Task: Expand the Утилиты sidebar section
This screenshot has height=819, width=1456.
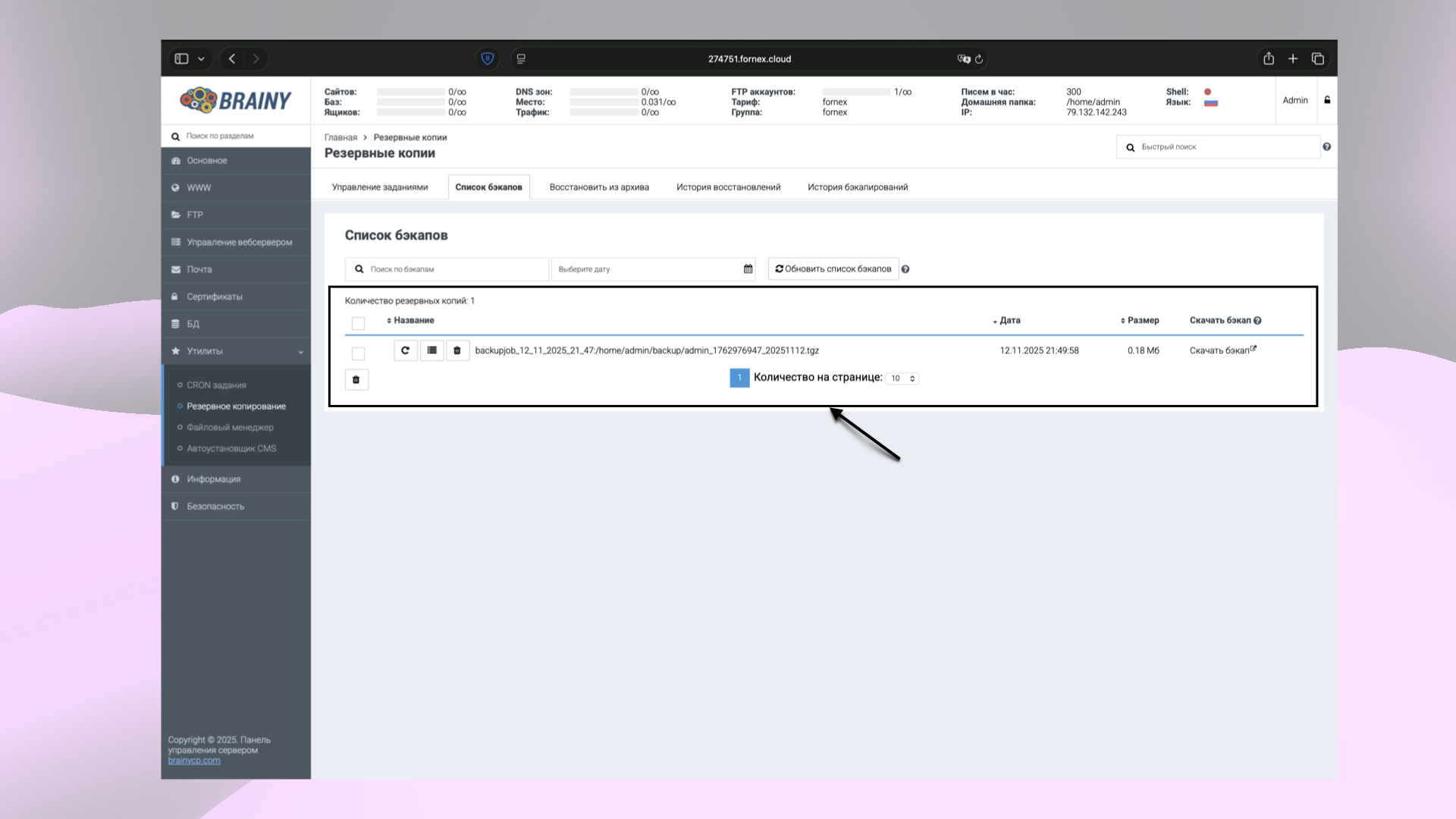Action: (236, 351)
